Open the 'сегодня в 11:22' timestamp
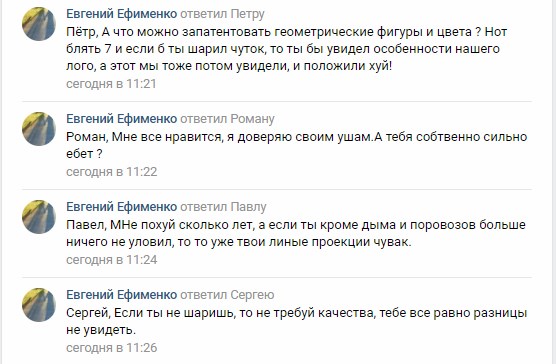The image size is (556, 364). pyautogui.click(x=112, y=172)
